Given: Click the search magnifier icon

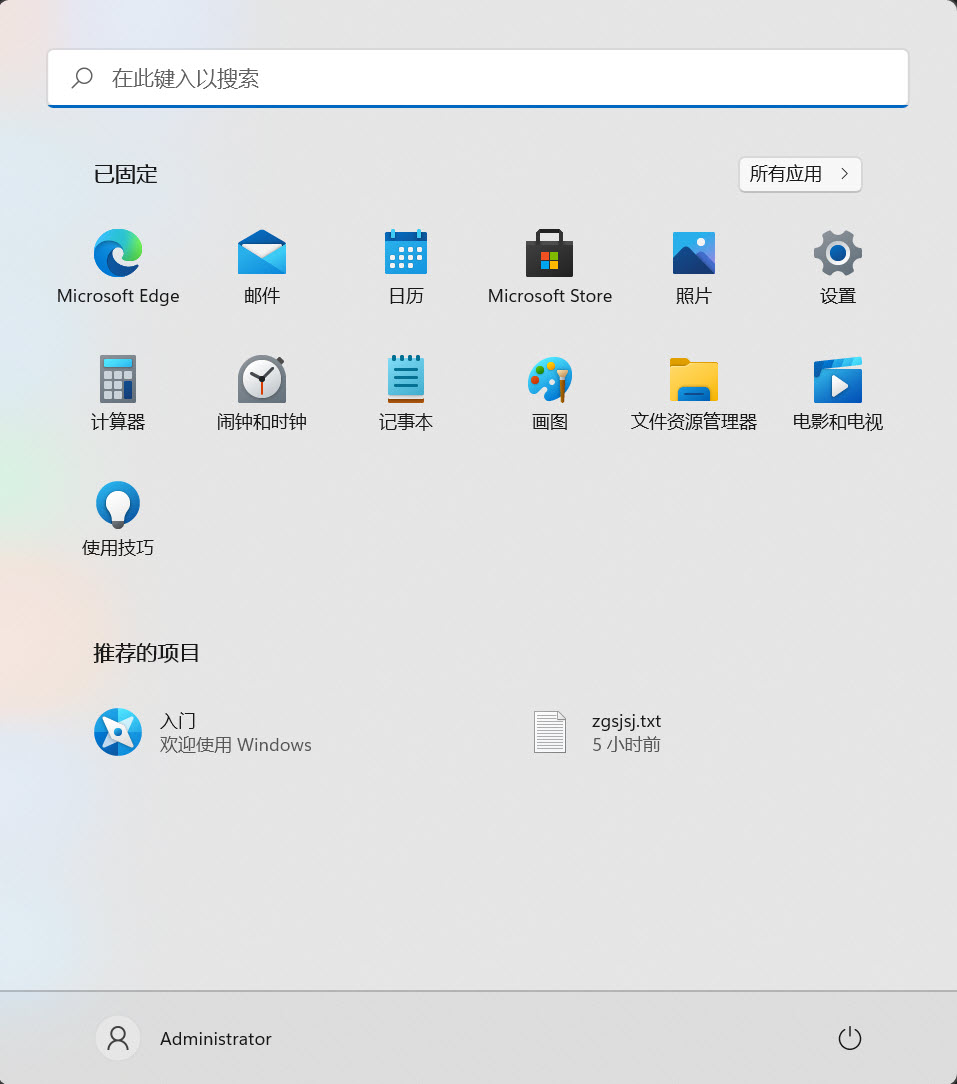Looking at the screenshot, I should [82, 77].
